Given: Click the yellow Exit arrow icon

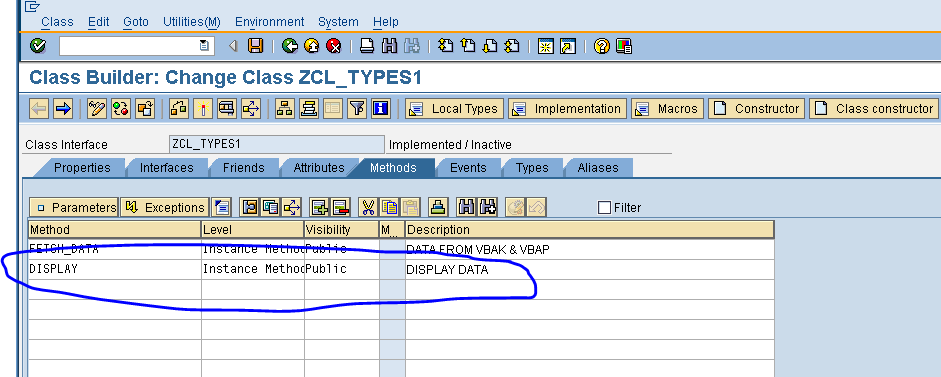Looking at the screenshot, I should 312,46.
